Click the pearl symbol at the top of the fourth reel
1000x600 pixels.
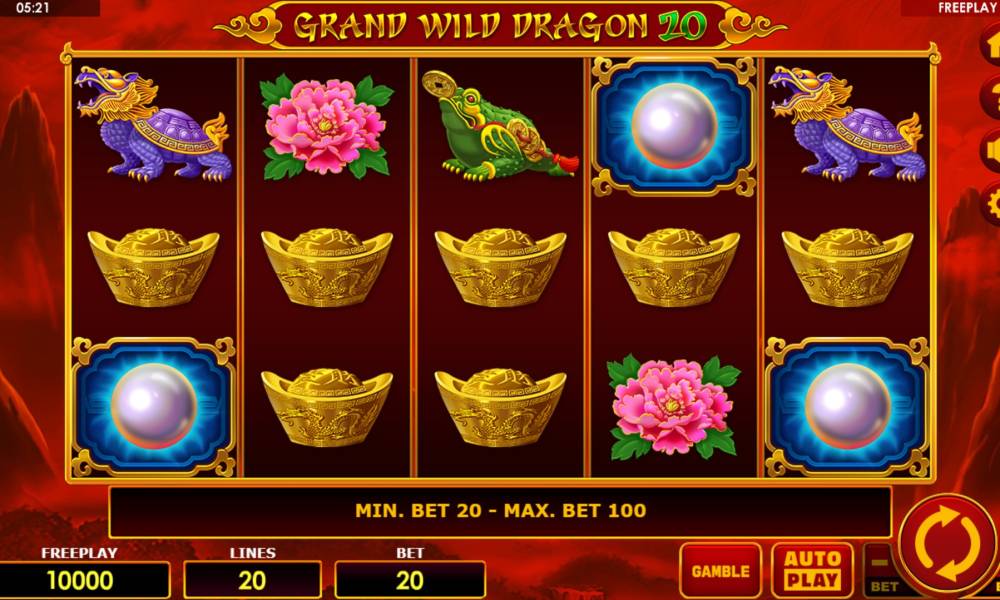click(674, 126)
